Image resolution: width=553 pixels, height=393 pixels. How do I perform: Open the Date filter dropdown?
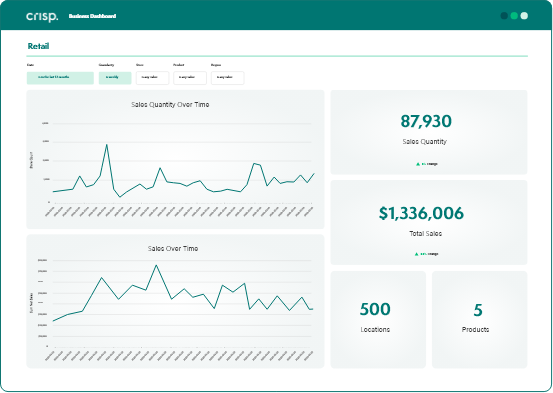pos(60,78)
